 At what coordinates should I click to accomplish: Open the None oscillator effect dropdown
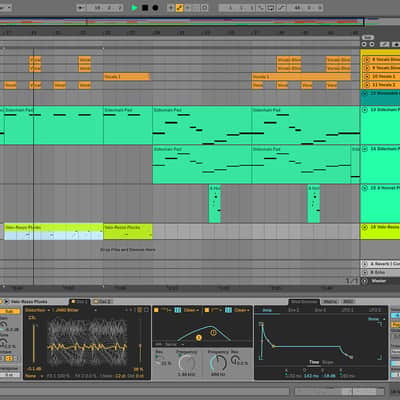click(34, 376)
